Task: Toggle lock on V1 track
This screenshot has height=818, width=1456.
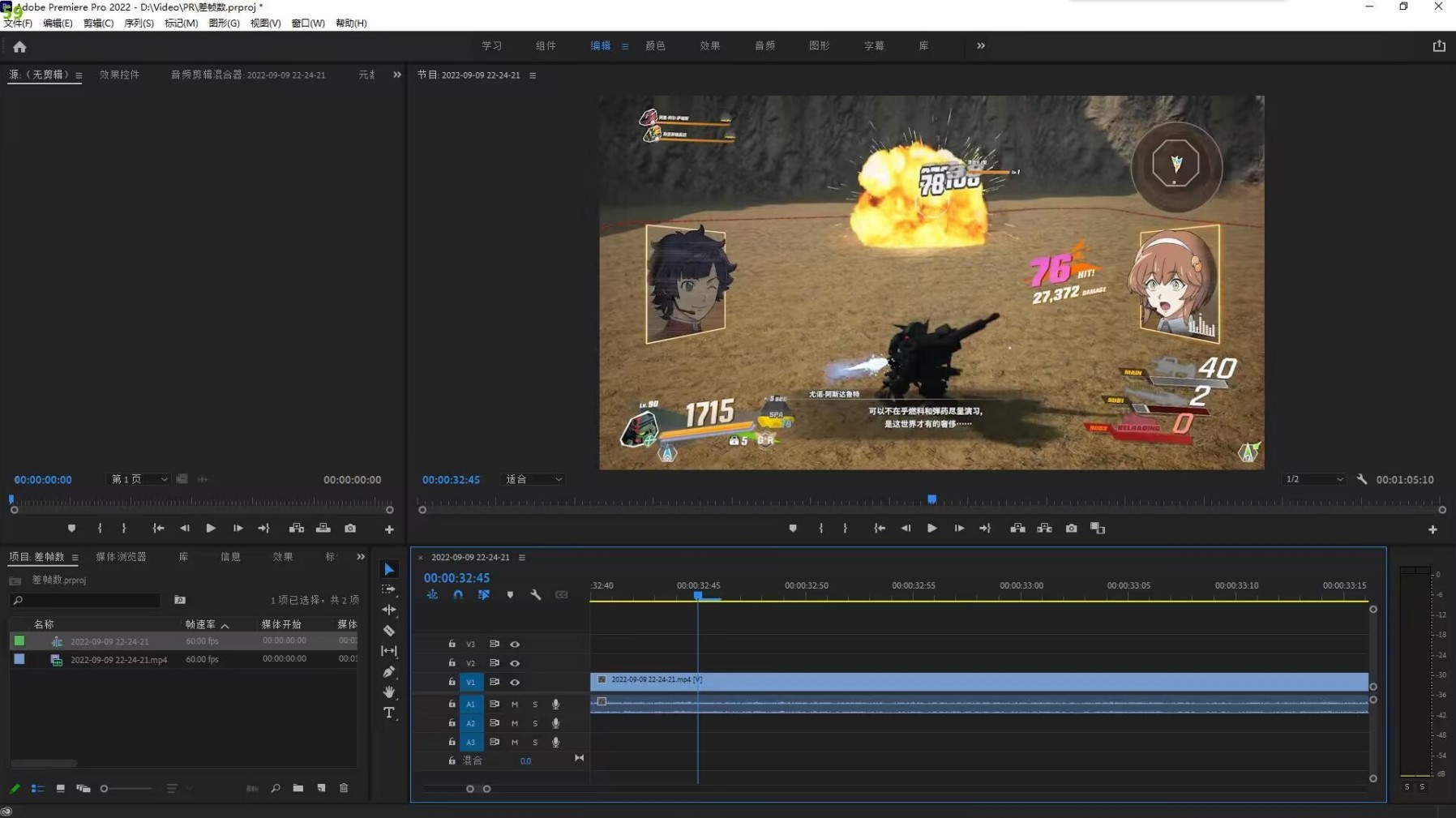Action: [452, 682]
